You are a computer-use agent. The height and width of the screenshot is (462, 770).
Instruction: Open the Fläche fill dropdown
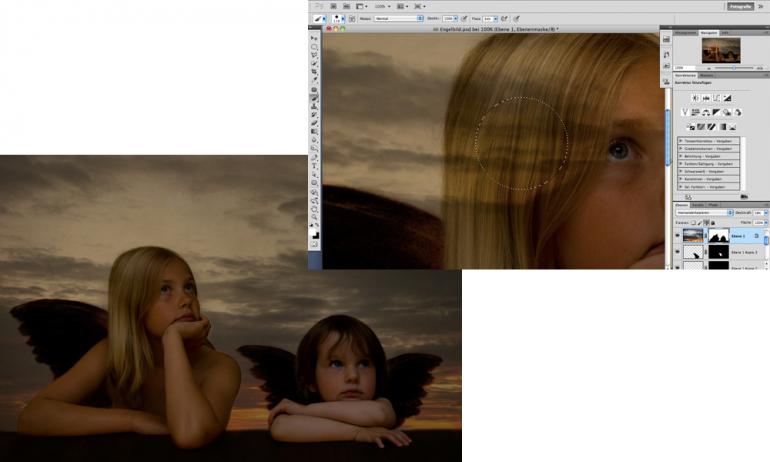(766, 223)
